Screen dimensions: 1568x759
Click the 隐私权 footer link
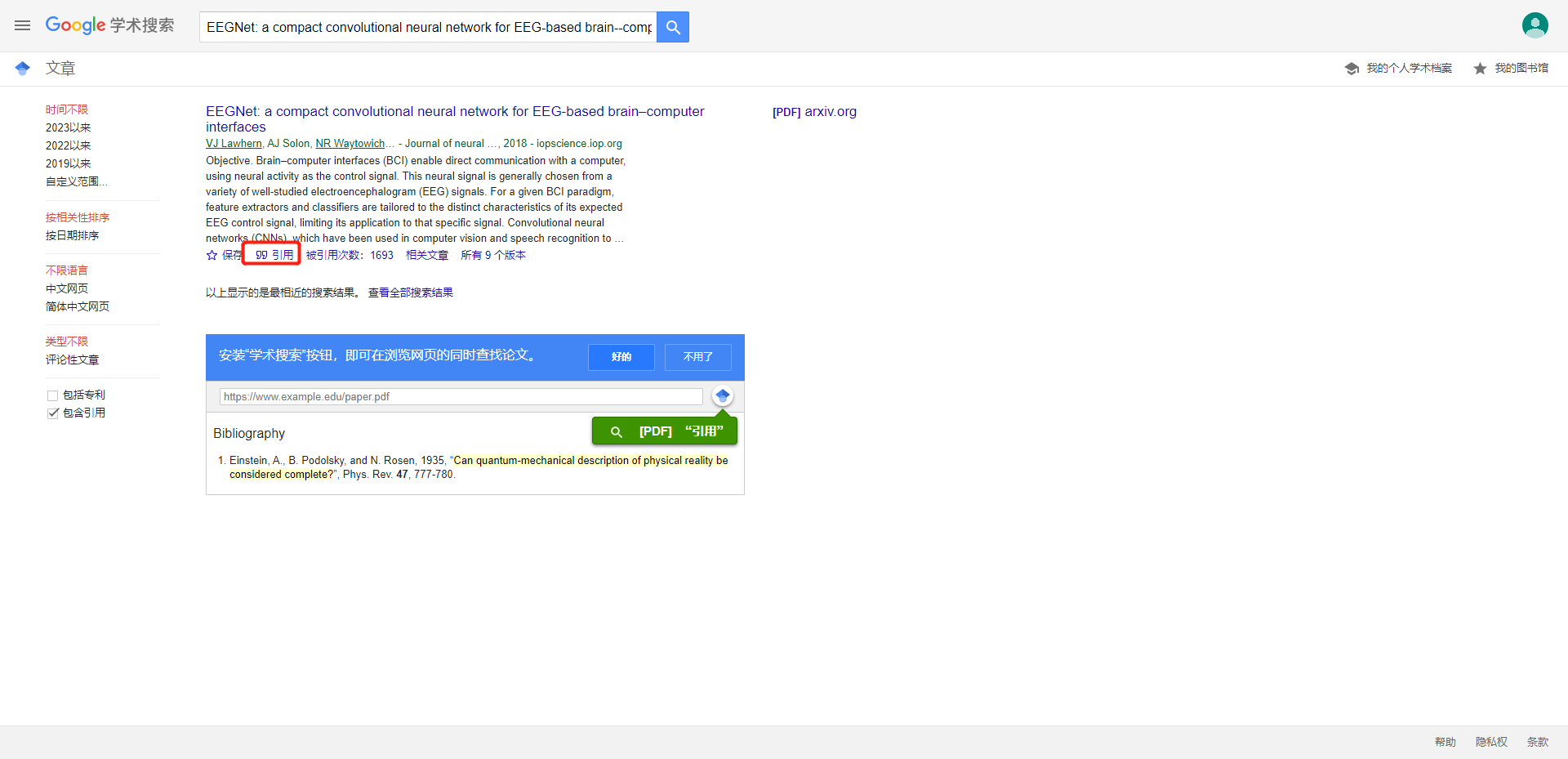pos(1491,742)
